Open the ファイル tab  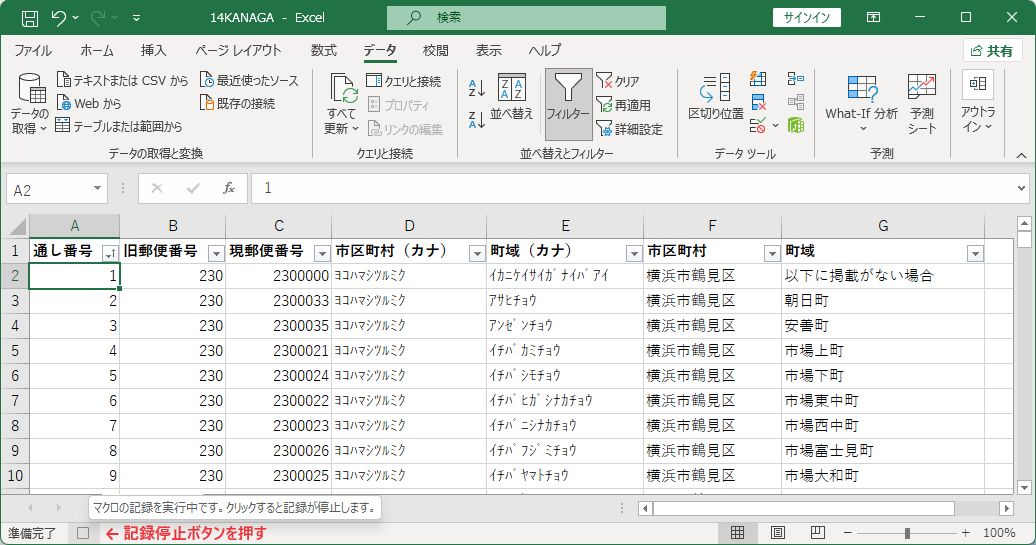click(x=33, y=50)
